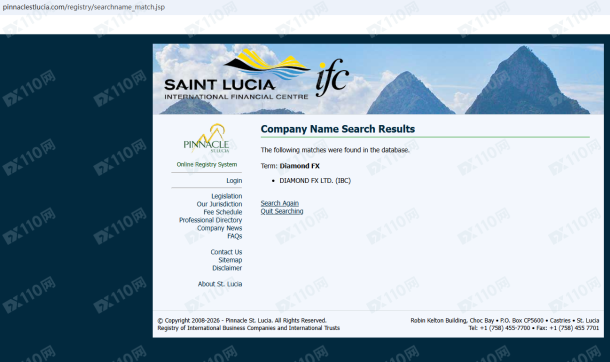
Task: Click the Saint Lucia IFC banner logo
Action: pos(257,74)
